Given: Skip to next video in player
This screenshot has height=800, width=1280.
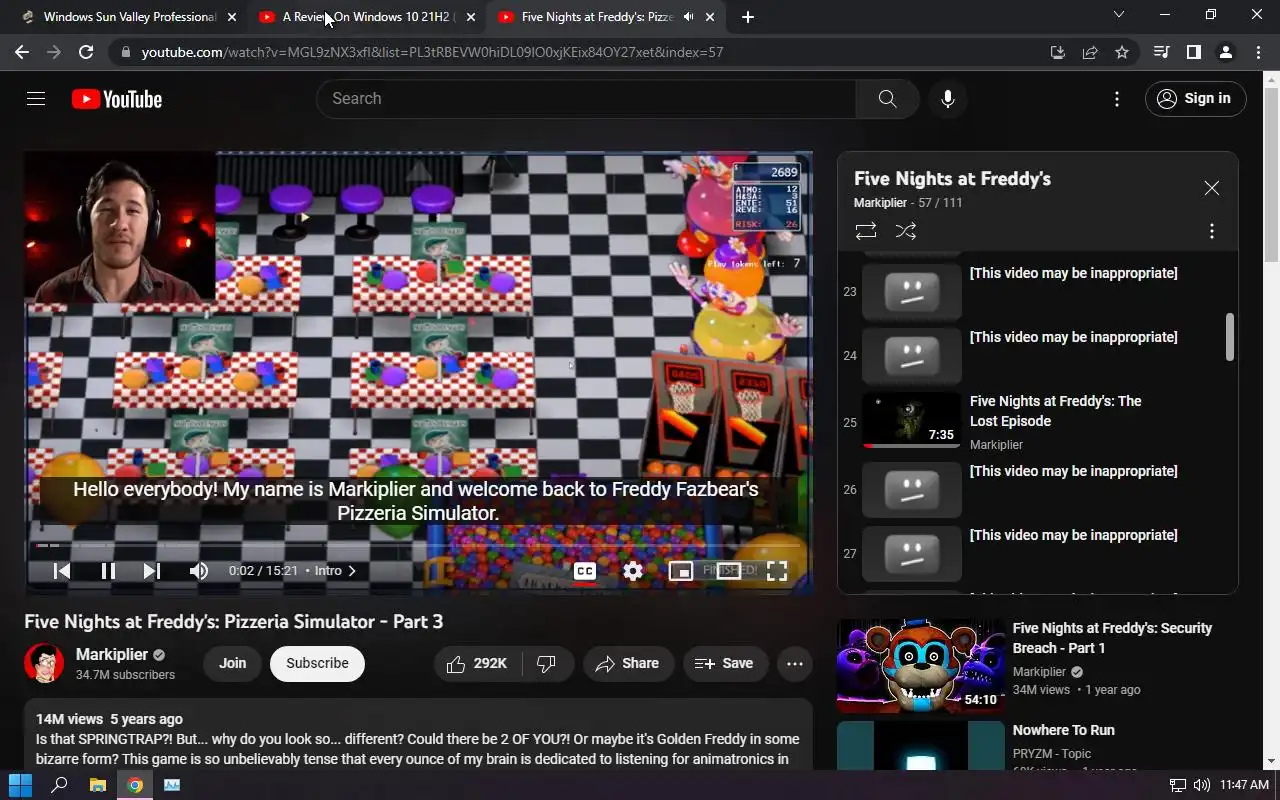Looking at the screenshot, I should pos(152,571).
